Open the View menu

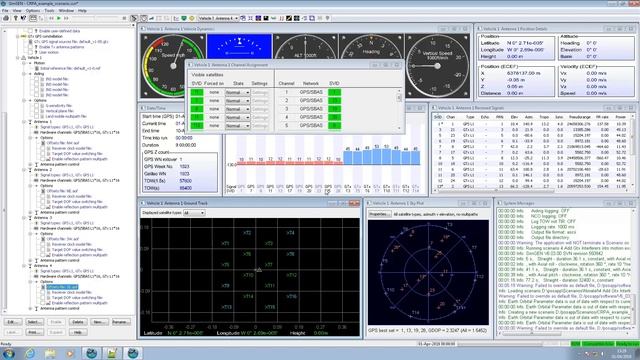[x=17, y=11]
